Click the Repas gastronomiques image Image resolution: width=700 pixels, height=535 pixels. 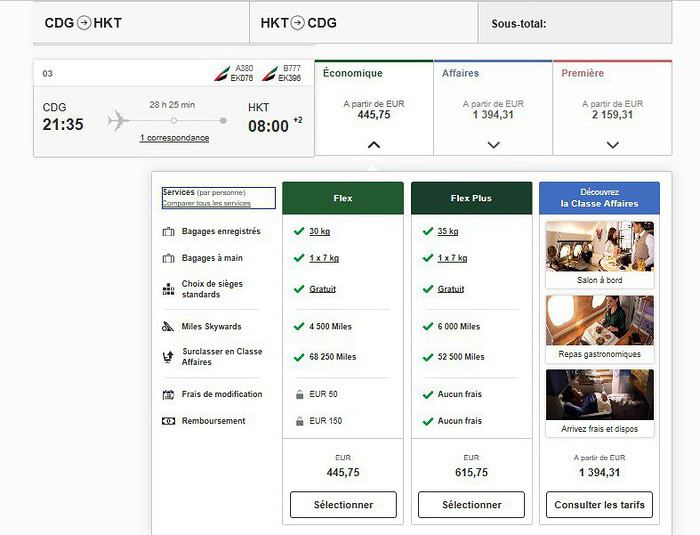point(600,320)
